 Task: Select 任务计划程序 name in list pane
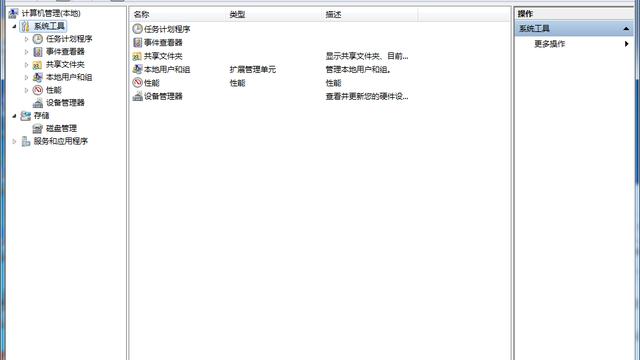(167, 29)
